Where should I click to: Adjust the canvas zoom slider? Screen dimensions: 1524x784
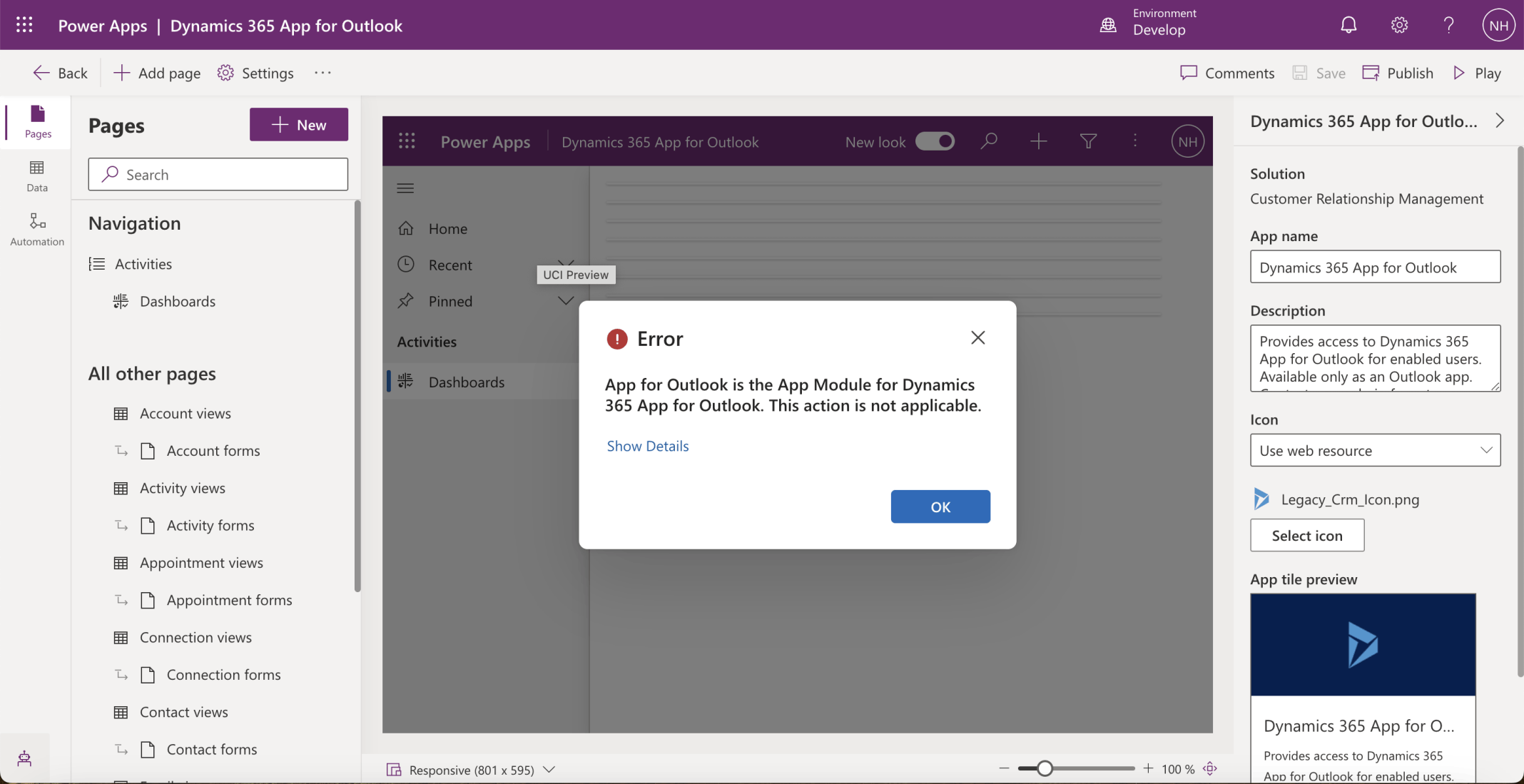1044,768
